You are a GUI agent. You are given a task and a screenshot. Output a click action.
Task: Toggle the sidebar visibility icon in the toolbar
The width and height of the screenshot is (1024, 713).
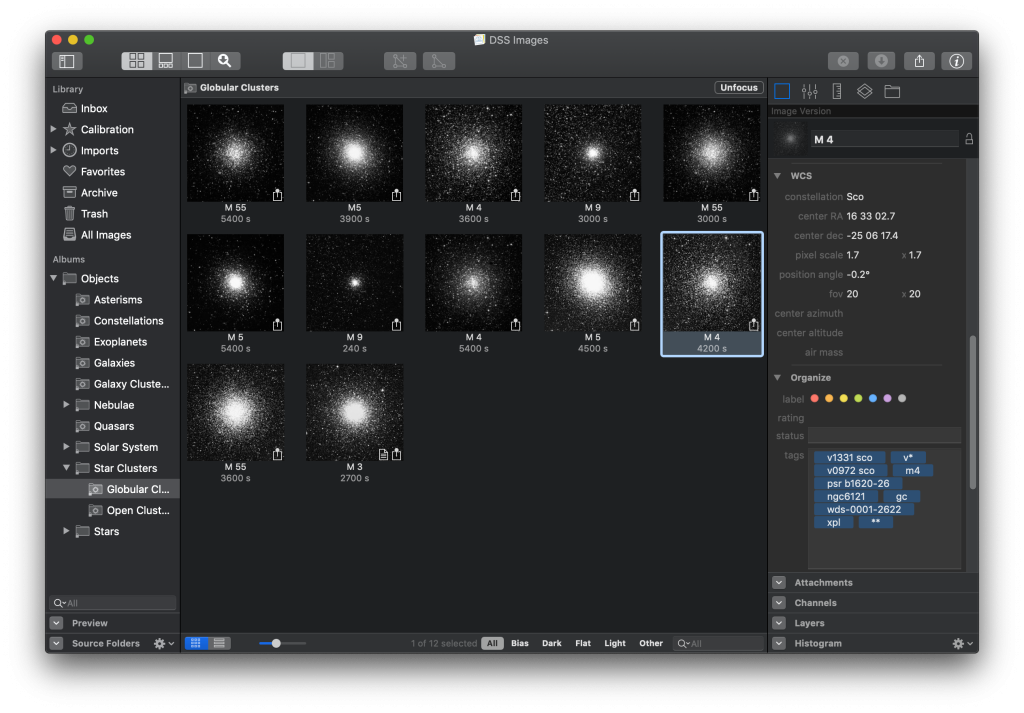point(66,60)
